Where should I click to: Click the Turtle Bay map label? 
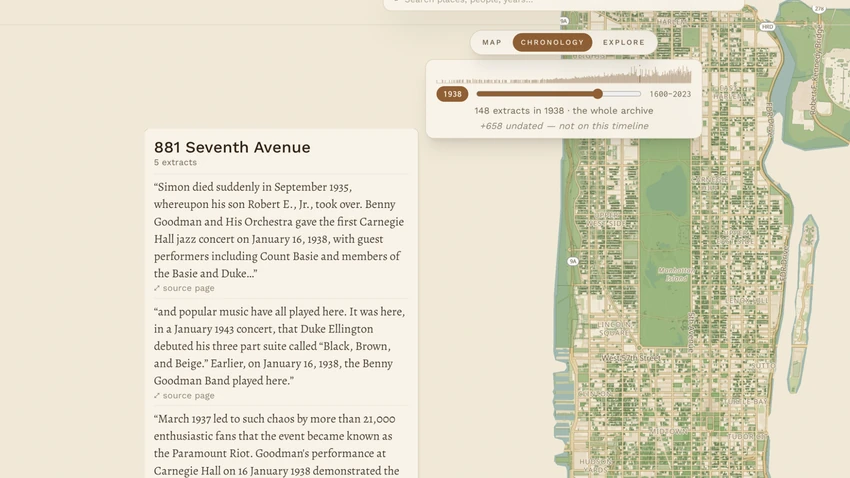[x=747, y=402]
